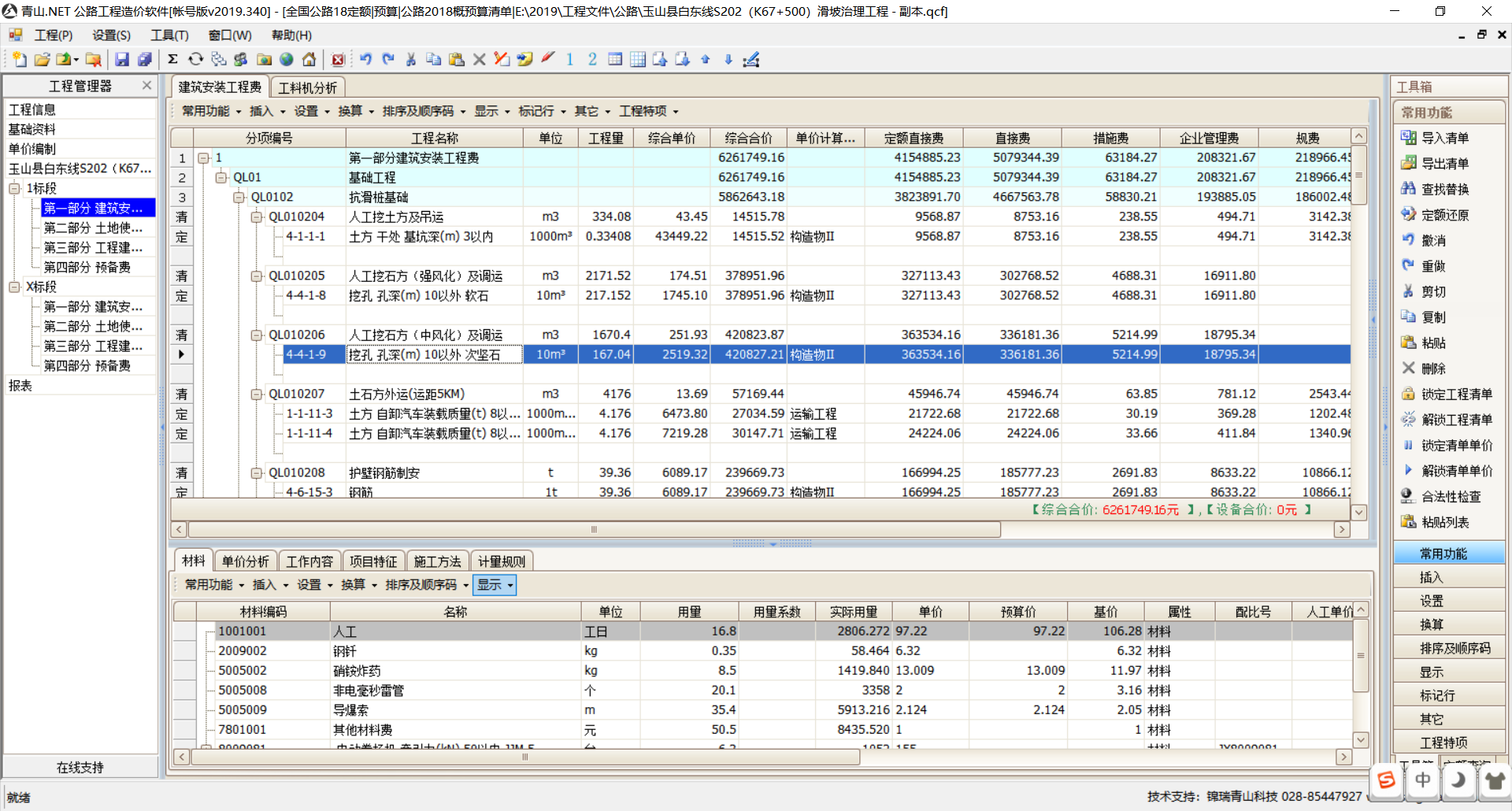The width and height of the screenshot is (1512, 811).
Task: Click the undo arrow in top toolbar
Action: [x=365, y=60]
